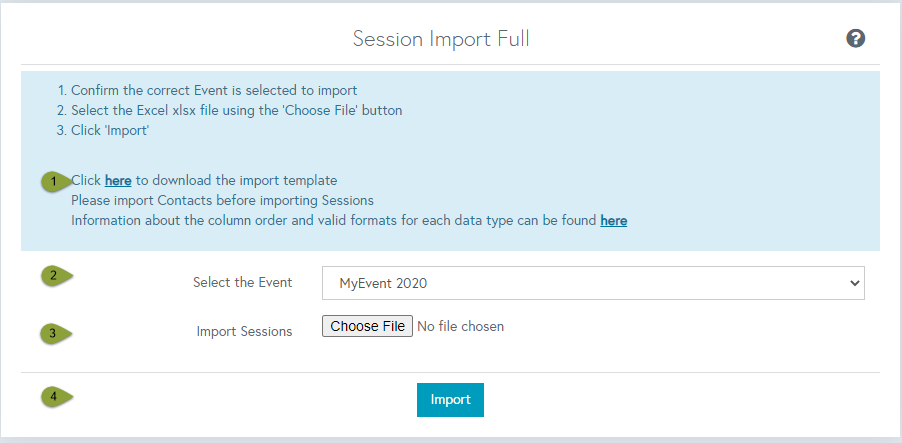902x443 pixels.
Task: Open the 'here' link about column order formats
Action: click(613, 220)
